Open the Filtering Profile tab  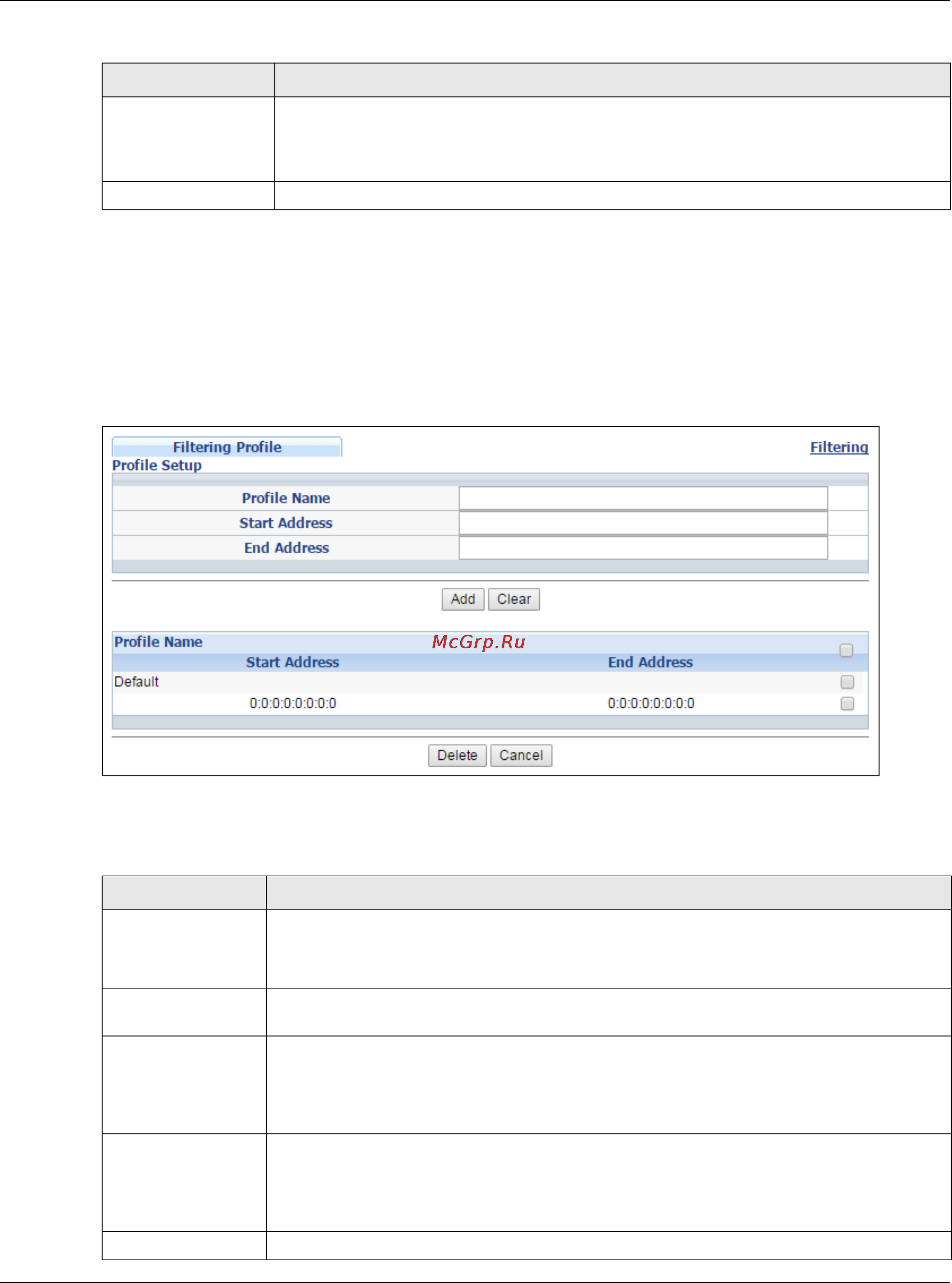pyautogui.click(x=226, y=447)
